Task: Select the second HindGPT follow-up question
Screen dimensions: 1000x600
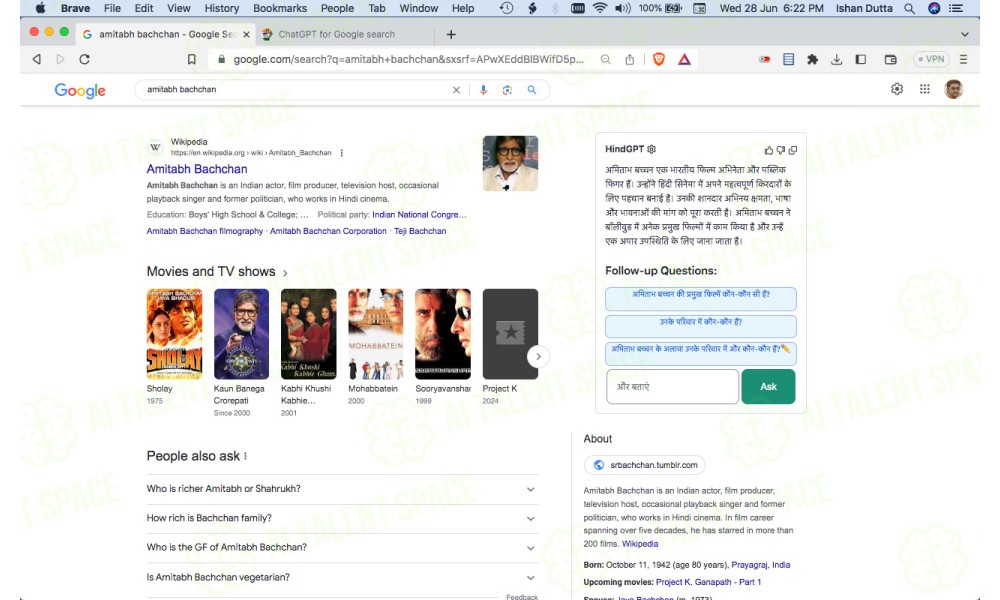Action: pos(700,326)
